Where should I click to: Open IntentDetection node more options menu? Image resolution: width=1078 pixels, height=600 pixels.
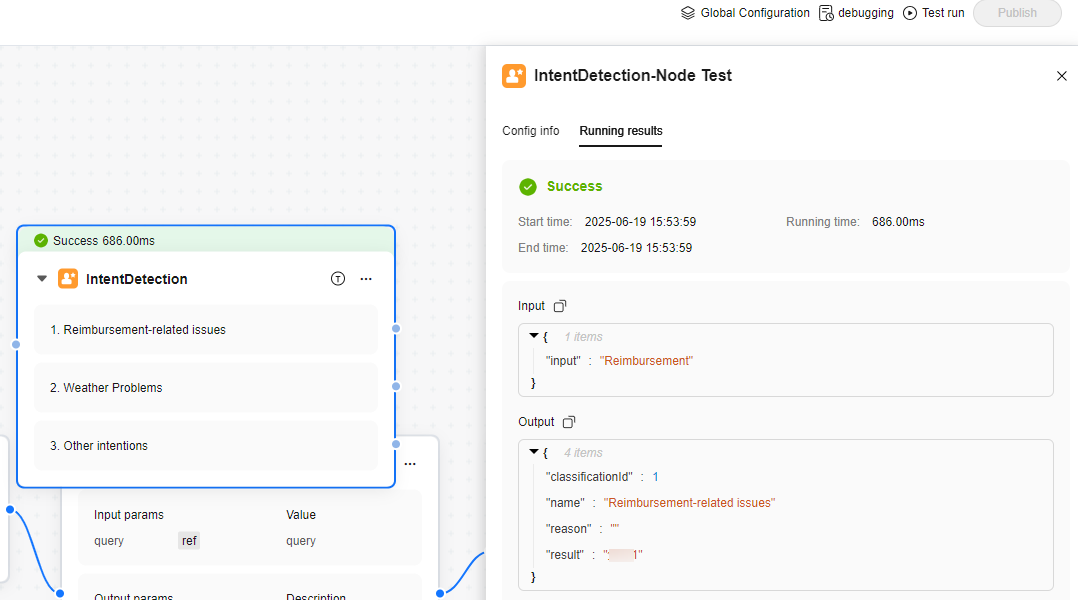point(366,279)
